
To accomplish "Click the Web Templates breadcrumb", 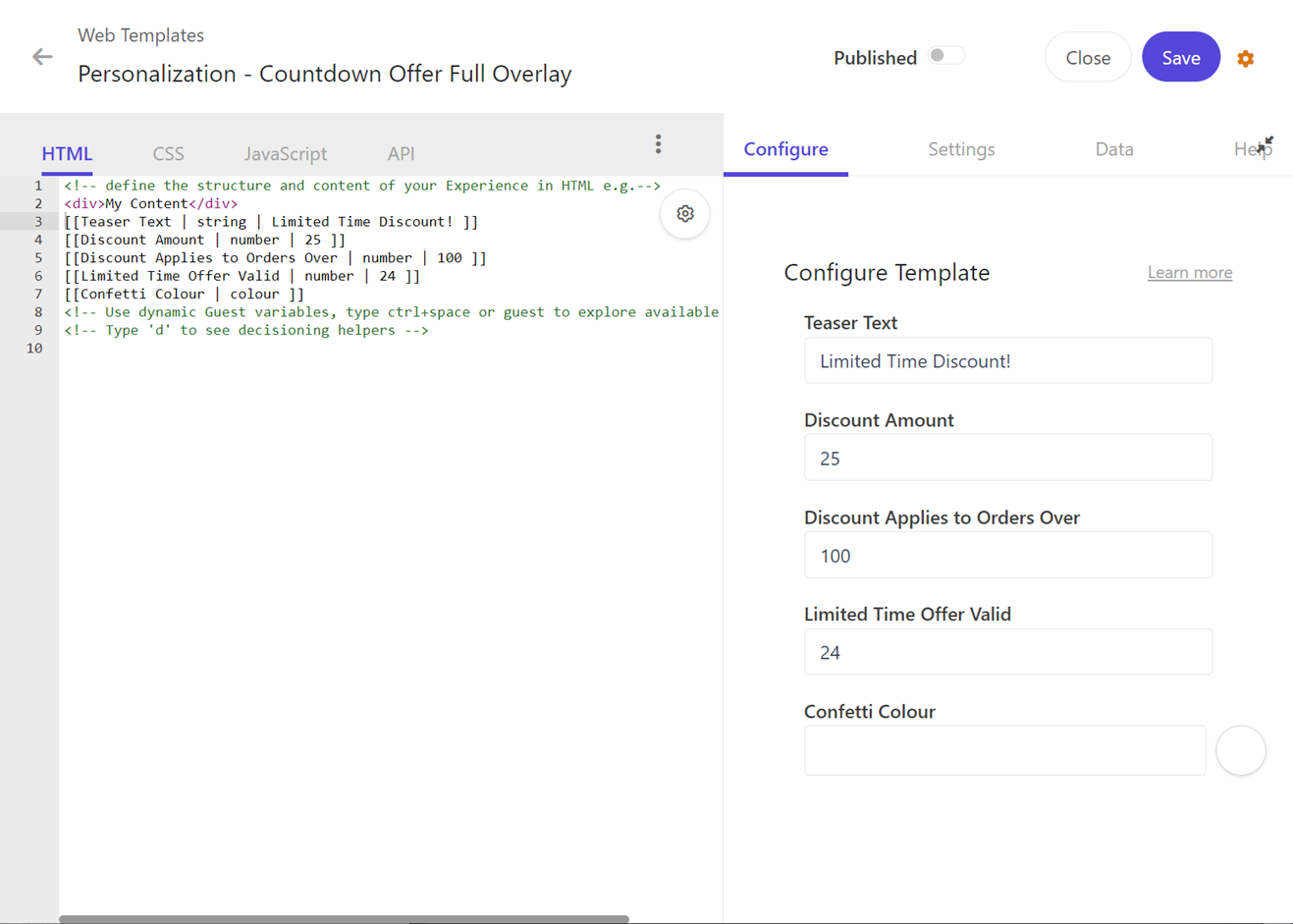I will pyautogui.click(x=141, y=35).
